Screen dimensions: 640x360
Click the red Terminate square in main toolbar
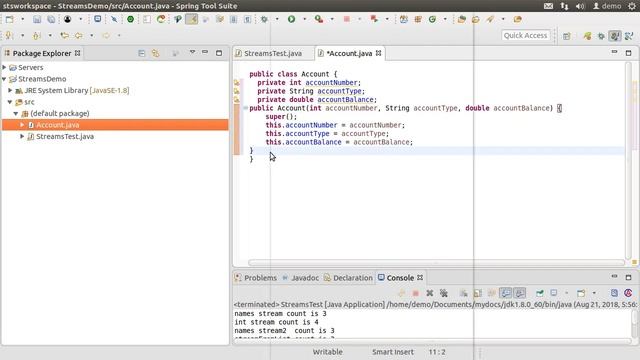(x=347, y=19)
